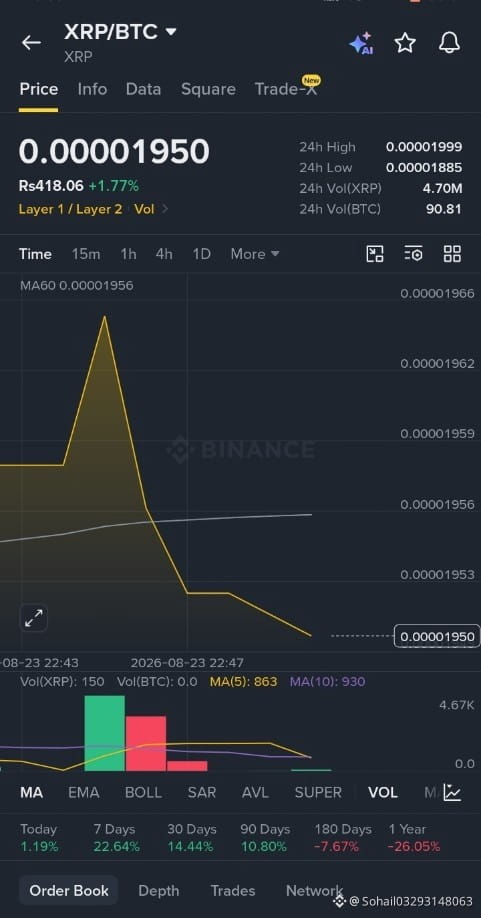
Task: Toggle the BOLL indicator
Action: click(143, 793)
